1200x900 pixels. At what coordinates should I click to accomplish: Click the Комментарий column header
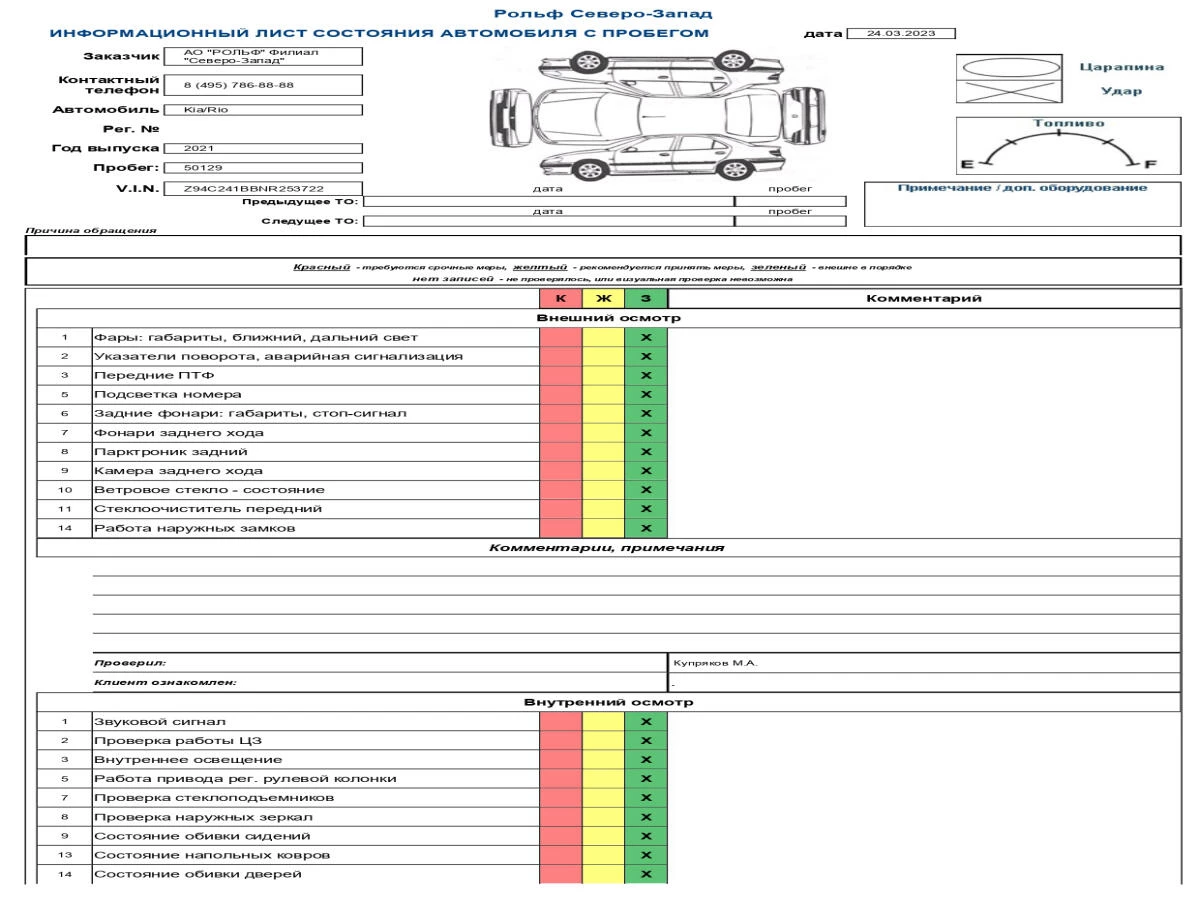(923, 298)
